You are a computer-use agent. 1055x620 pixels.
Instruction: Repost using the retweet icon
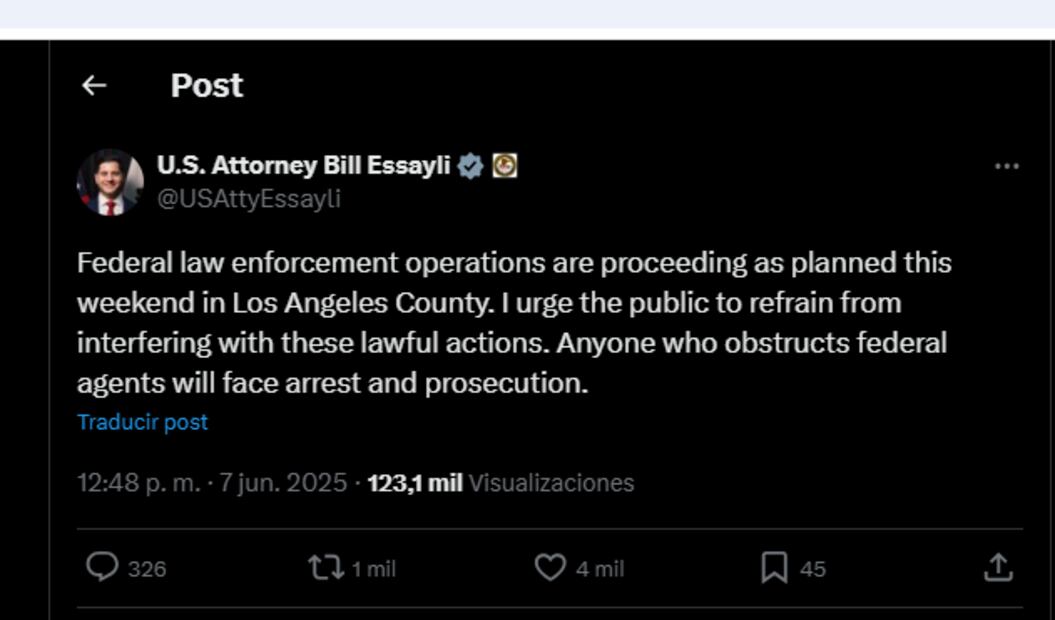click(324, 568)
